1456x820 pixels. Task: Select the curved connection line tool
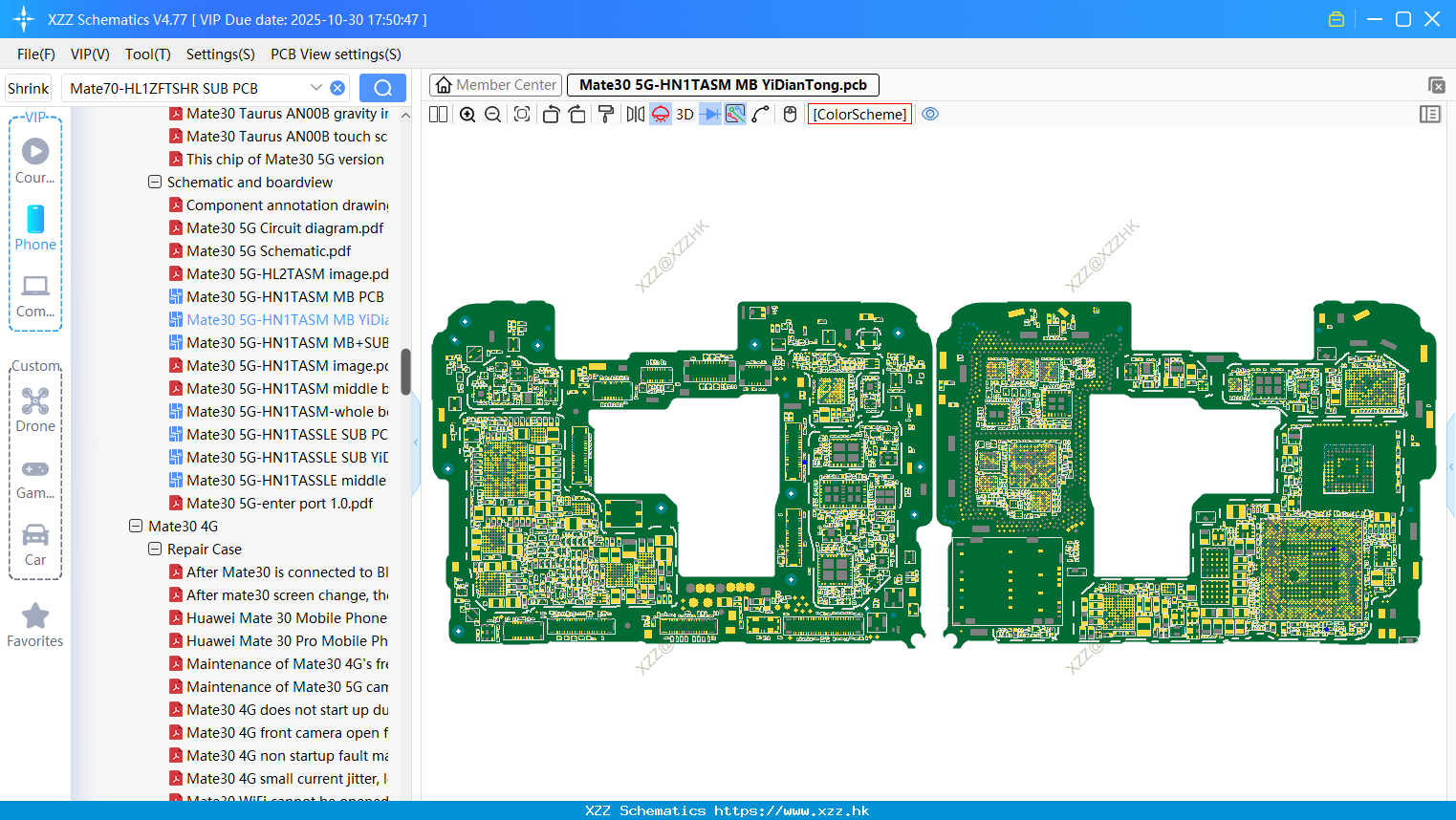click(761, 114)
